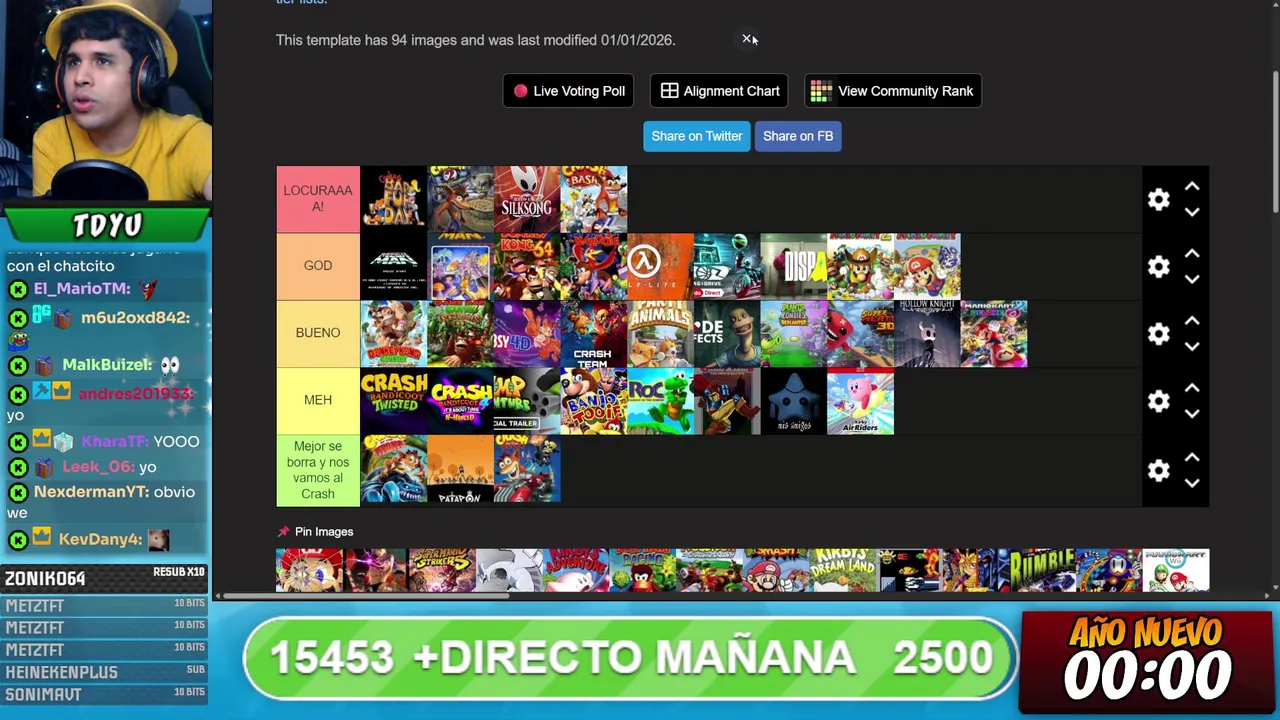Pick Diddy Kong Racing from the image pool
This screenshot has width=1280, height=720.
643,570
